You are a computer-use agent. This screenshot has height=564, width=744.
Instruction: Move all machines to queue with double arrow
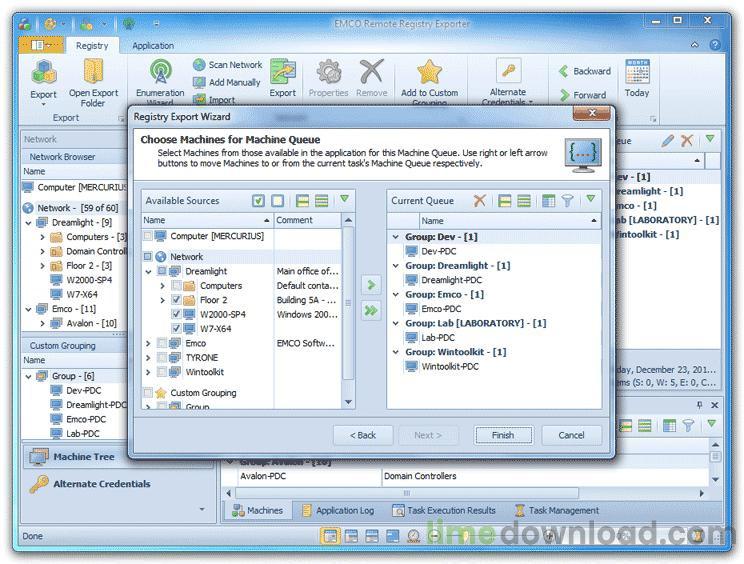point(371,311)
